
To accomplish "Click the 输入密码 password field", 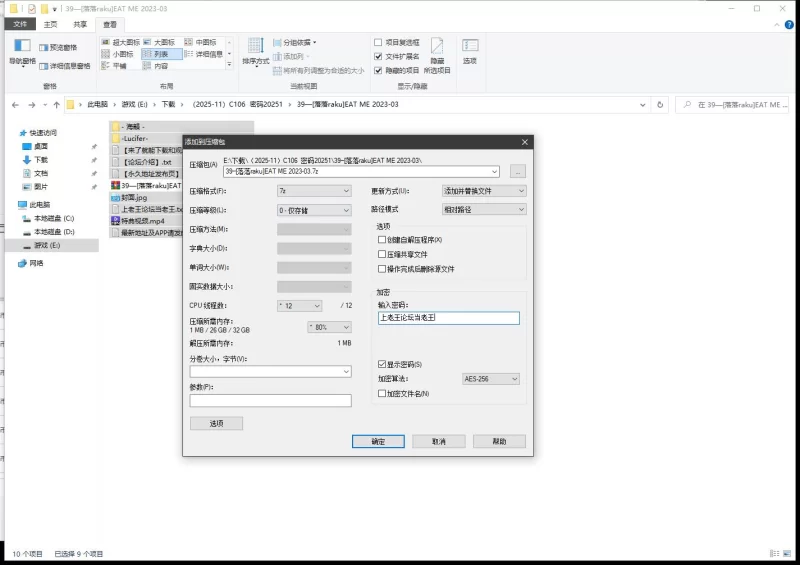I will pos(448,318).
